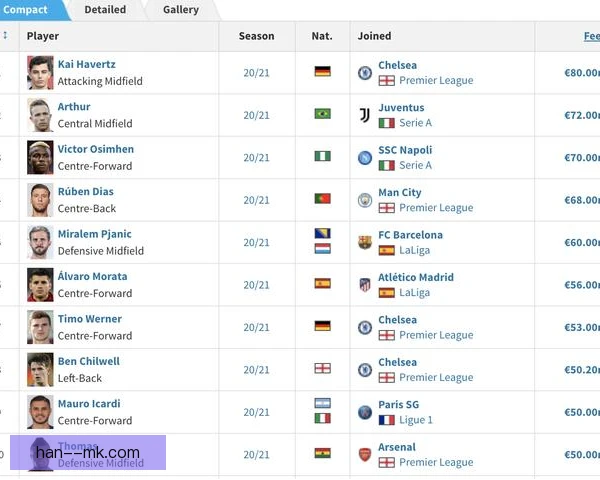Click the Portugal flag next to Rúben Dias

[323, 199]
